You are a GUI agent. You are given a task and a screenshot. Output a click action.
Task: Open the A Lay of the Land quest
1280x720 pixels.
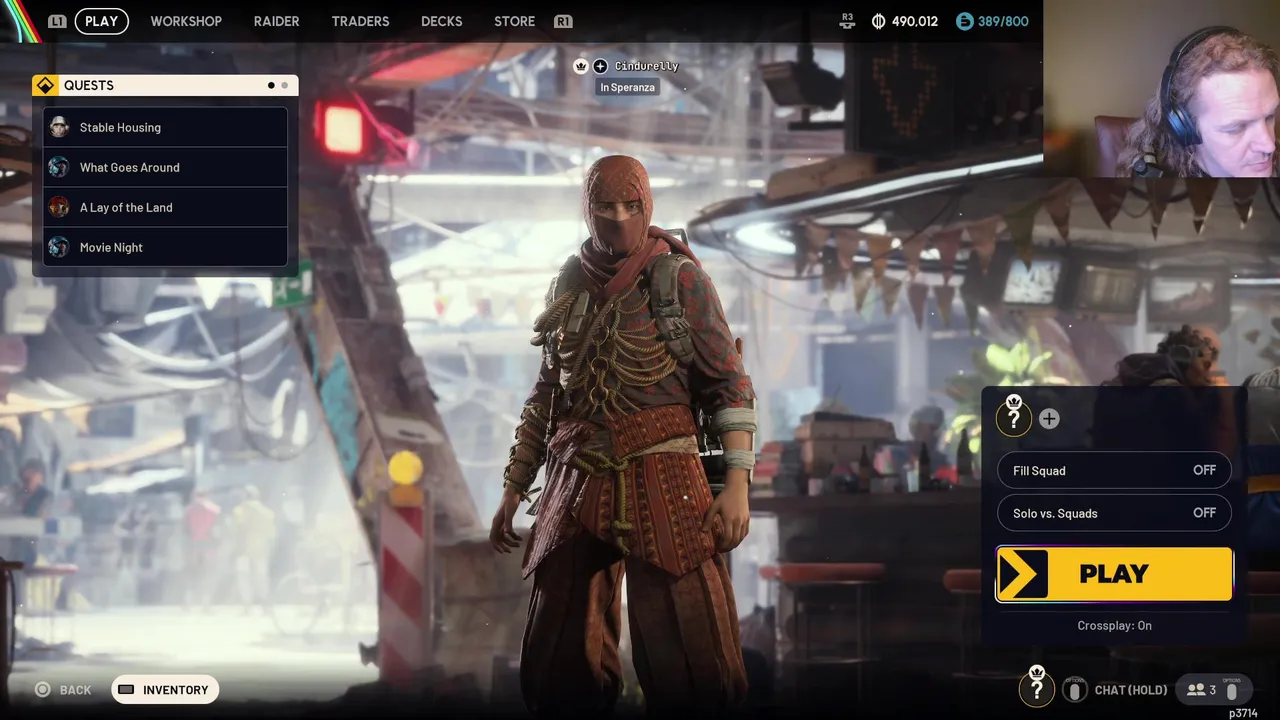click(x=165, y=207)
